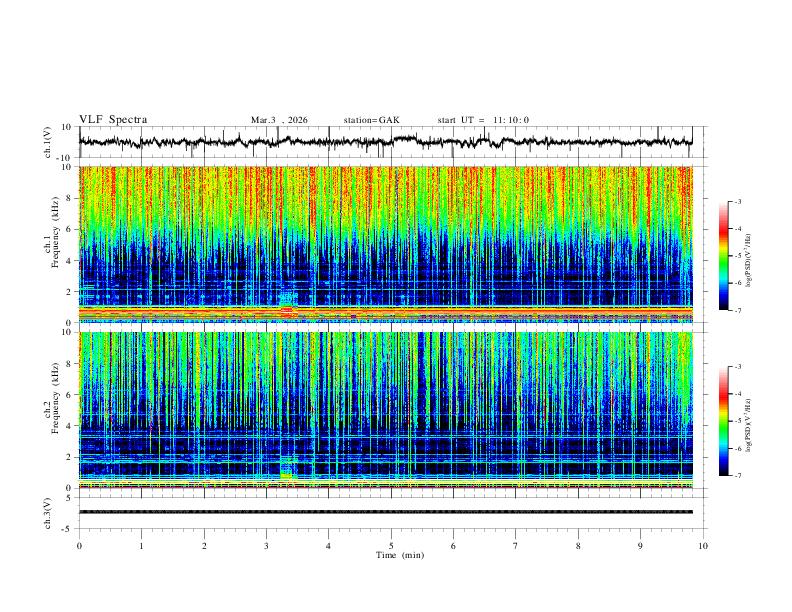
Task: Click the ch.2 color scale '-7' label
Action: pyautogui.click(x=737, y=475)
